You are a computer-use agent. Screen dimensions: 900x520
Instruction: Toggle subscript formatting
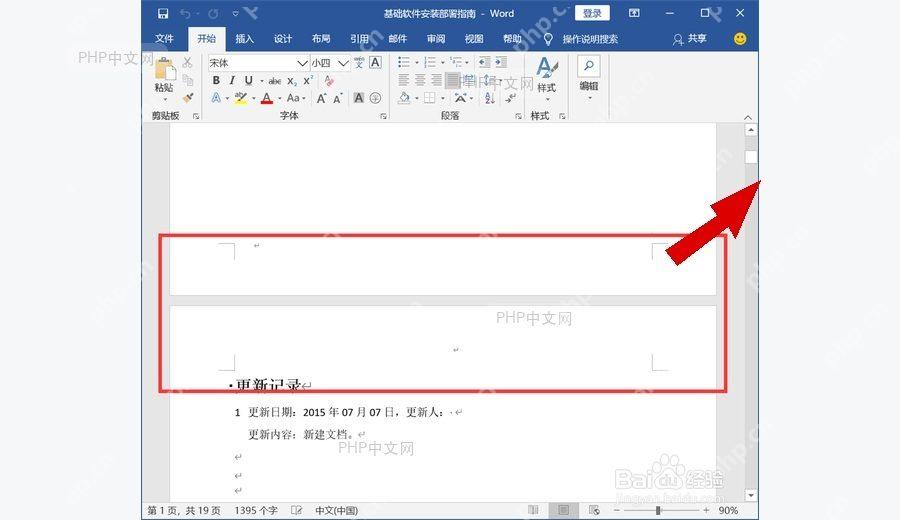tap(292, 81)
